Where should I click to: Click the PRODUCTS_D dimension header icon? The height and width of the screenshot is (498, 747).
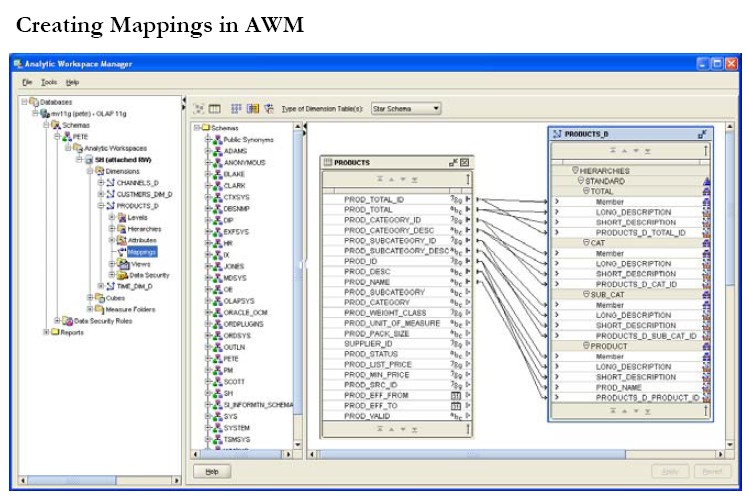click(557, 133)
